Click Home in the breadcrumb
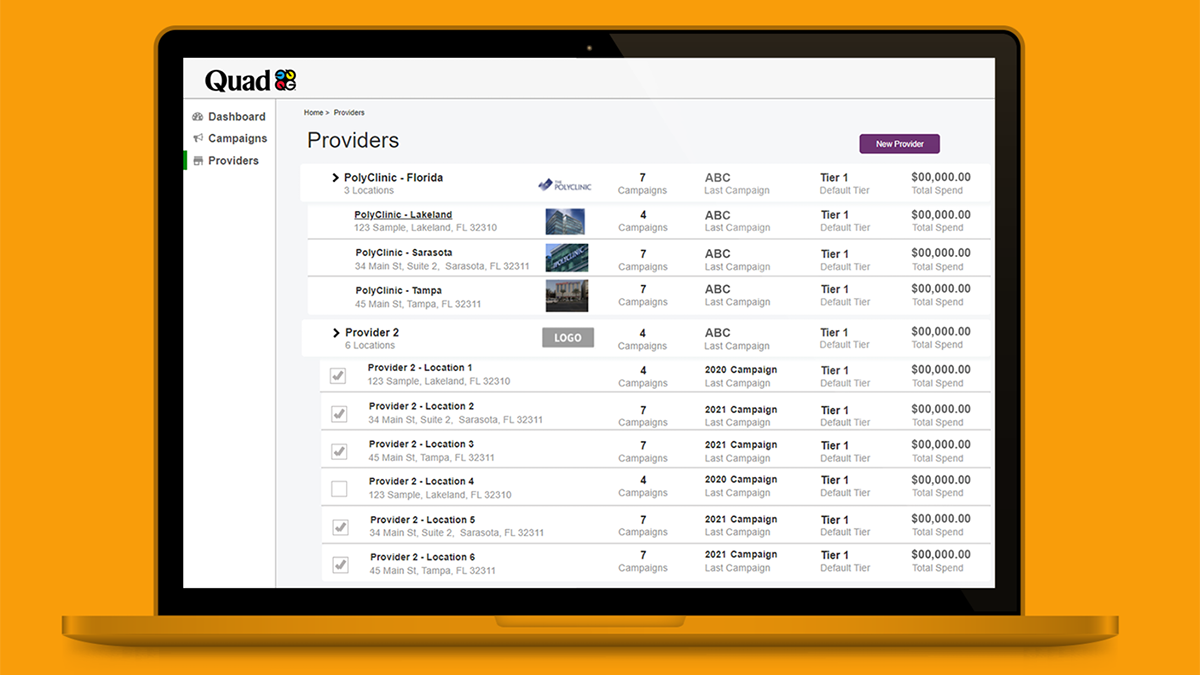 coord(313,113)
